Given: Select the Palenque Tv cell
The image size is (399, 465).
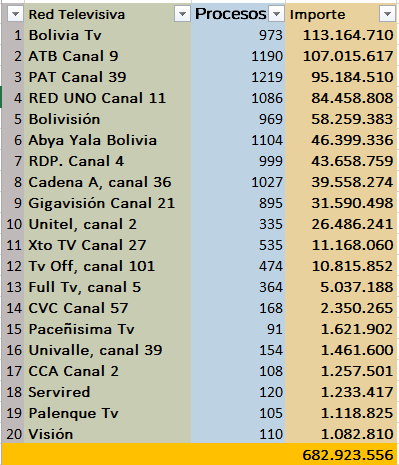Looking at the screenshot, I should pos(108,413).
